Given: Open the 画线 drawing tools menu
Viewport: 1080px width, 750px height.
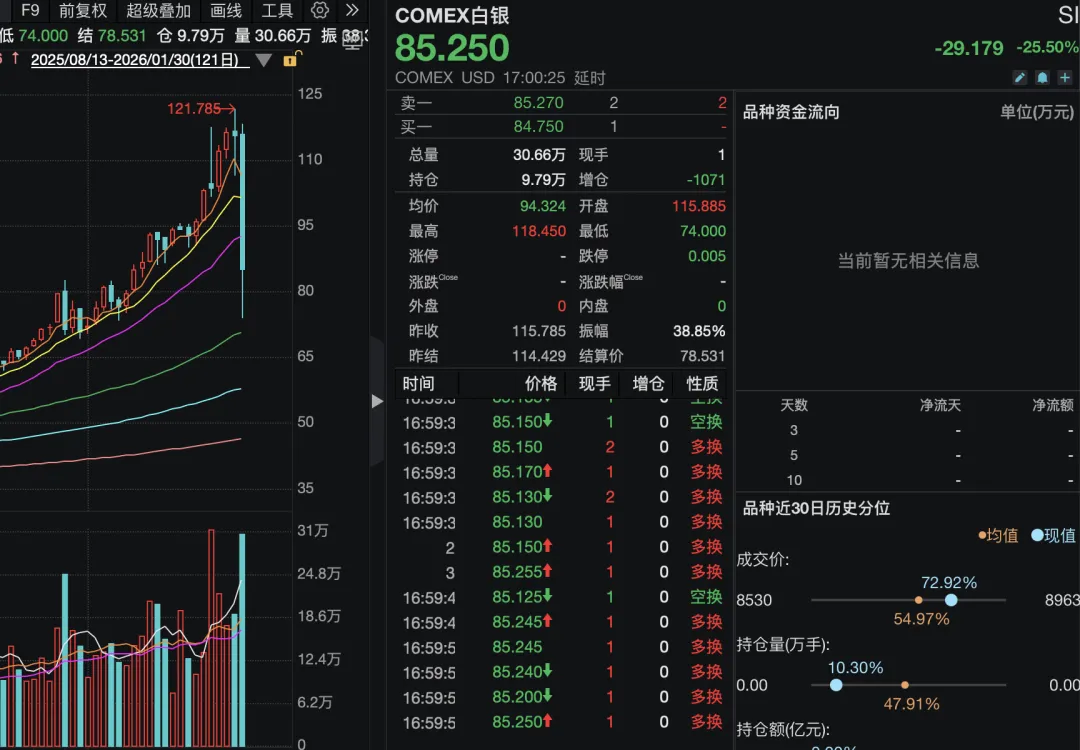Looking at the screenshot, I should coord(226,10).
